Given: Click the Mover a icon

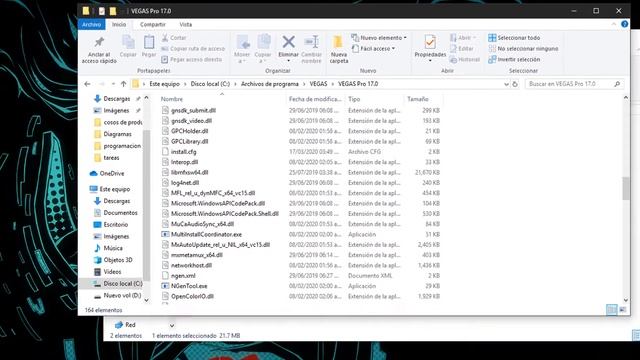Looking at the screenshot, I should tap(242, 42).
